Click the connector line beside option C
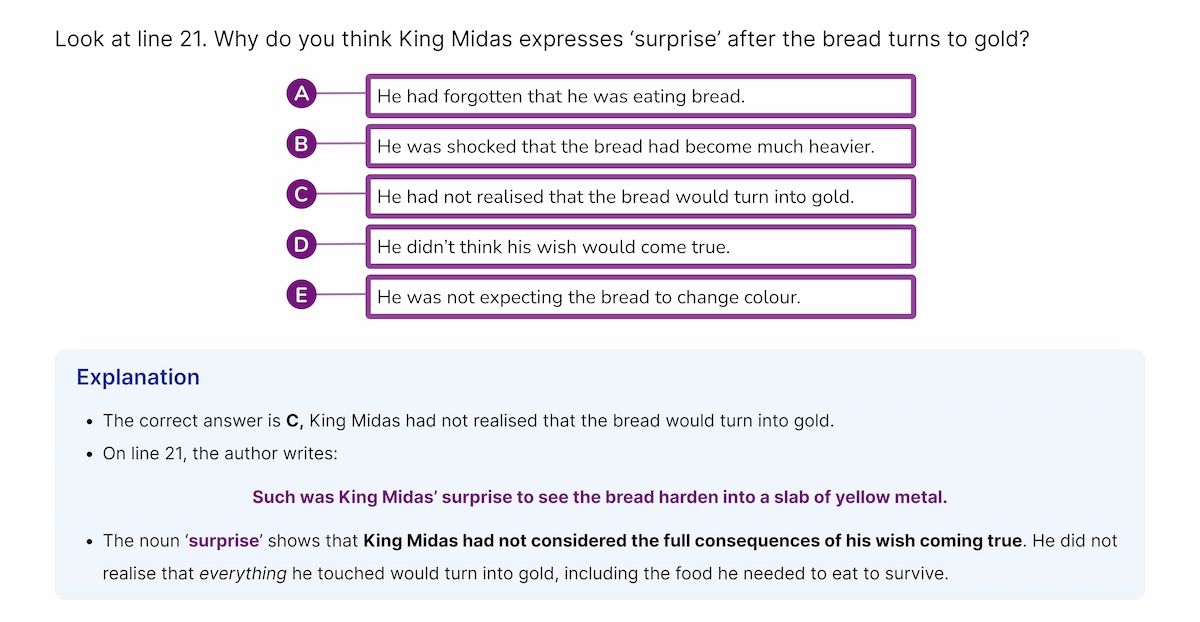 (342, 194)
